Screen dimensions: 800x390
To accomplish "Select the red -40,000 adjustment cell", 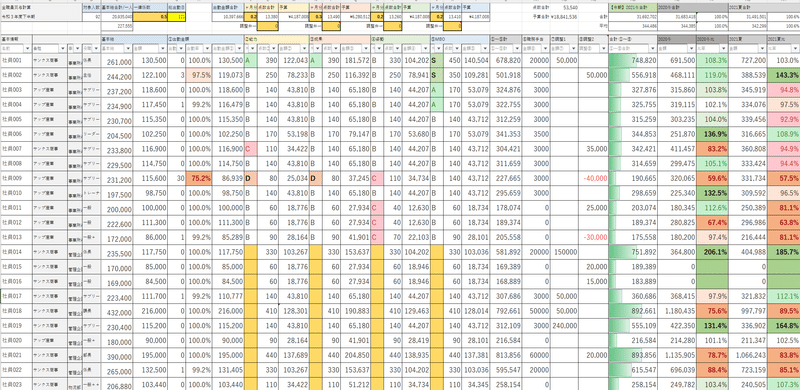I will (x=593, y=179).
